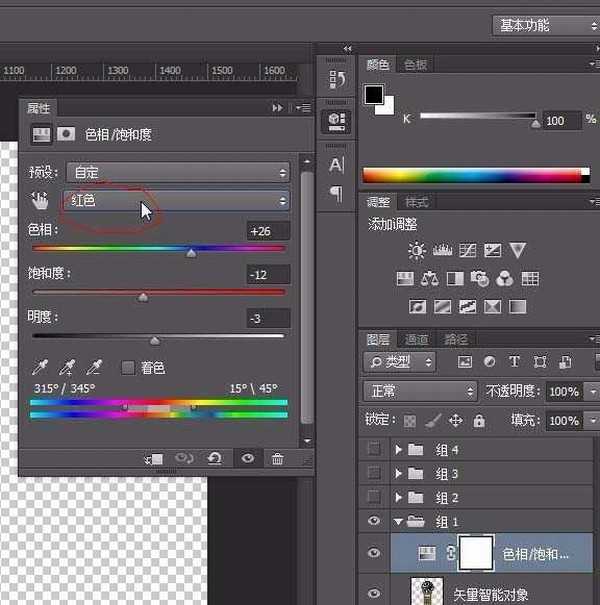The image size is (600, 605).
Task: Switch to the 通道 channels tab
Action: coord(417,339)
